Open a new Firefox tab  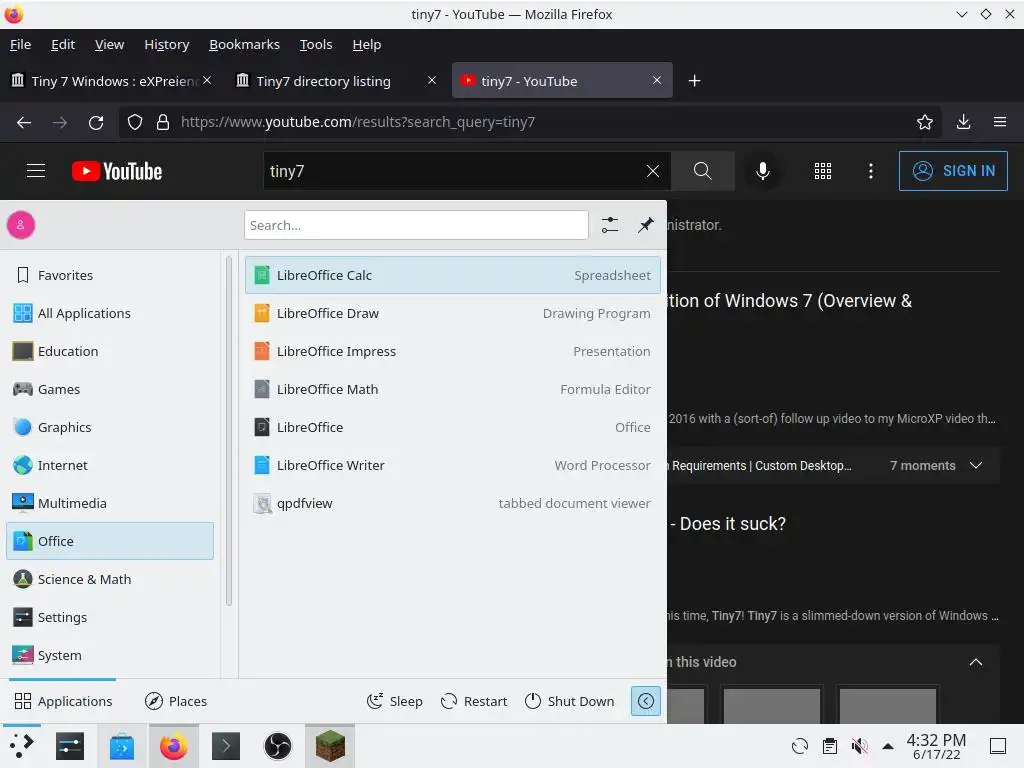tap(694, 80)
